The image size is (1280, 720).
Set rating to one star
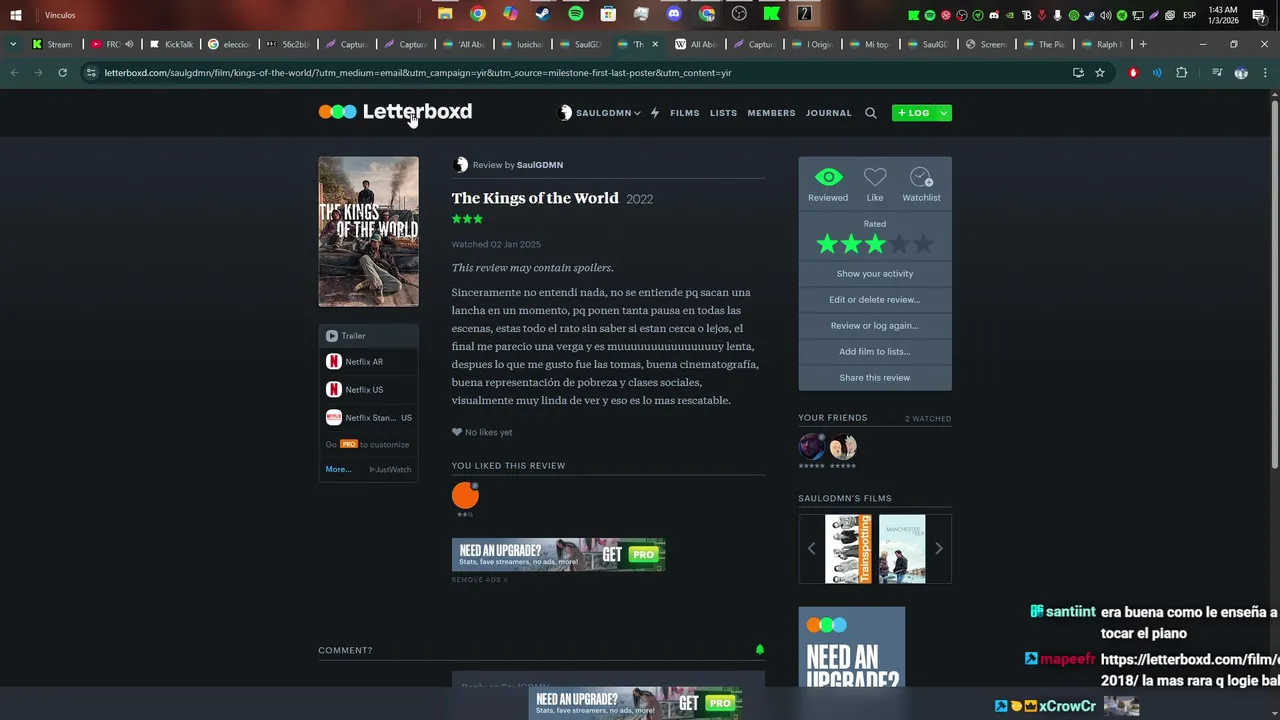[x=827, y=244]
